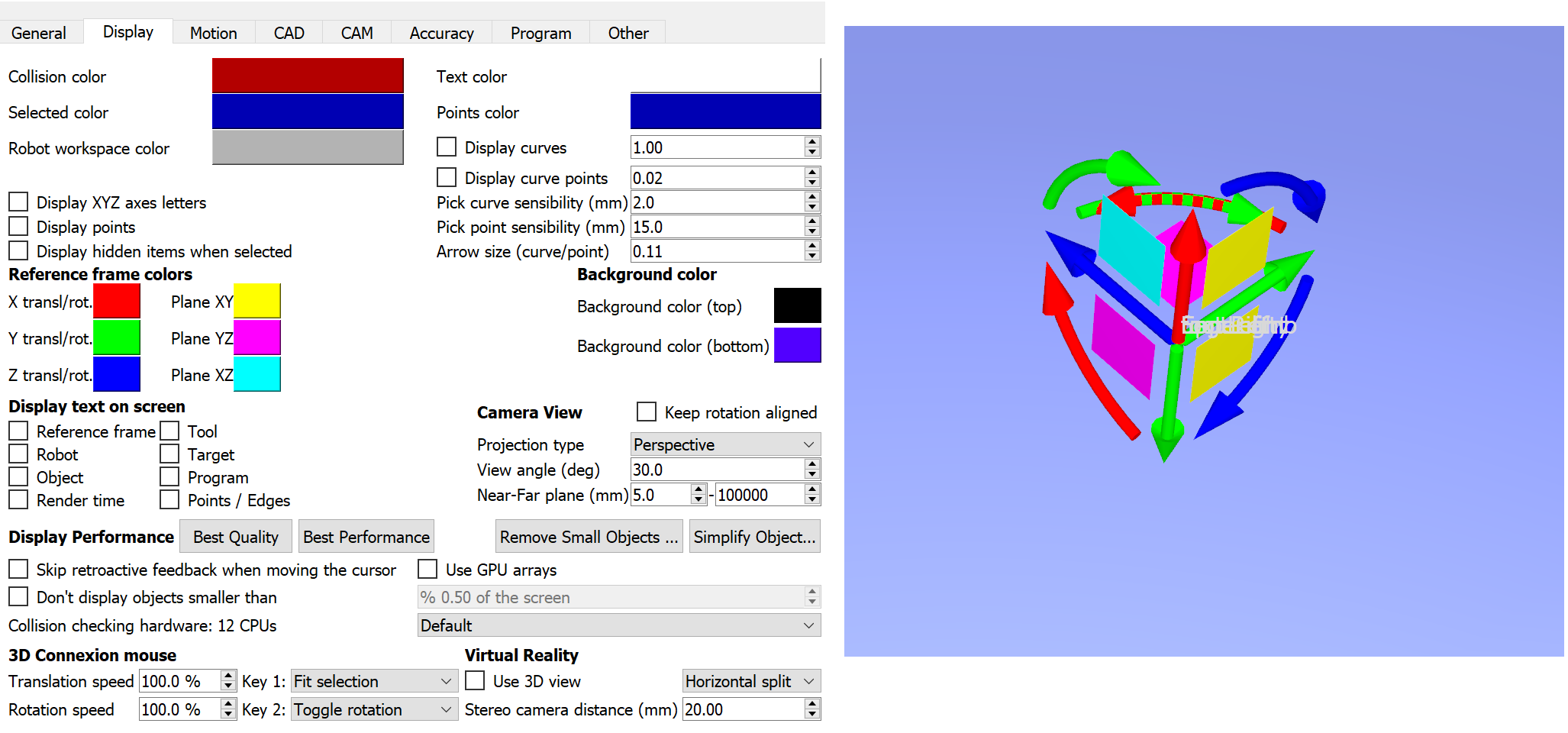Increase Stereo camera distance with up arrow
Image resolution: width=1568 pixels, height=733 pixels.
tap(812, 704)
